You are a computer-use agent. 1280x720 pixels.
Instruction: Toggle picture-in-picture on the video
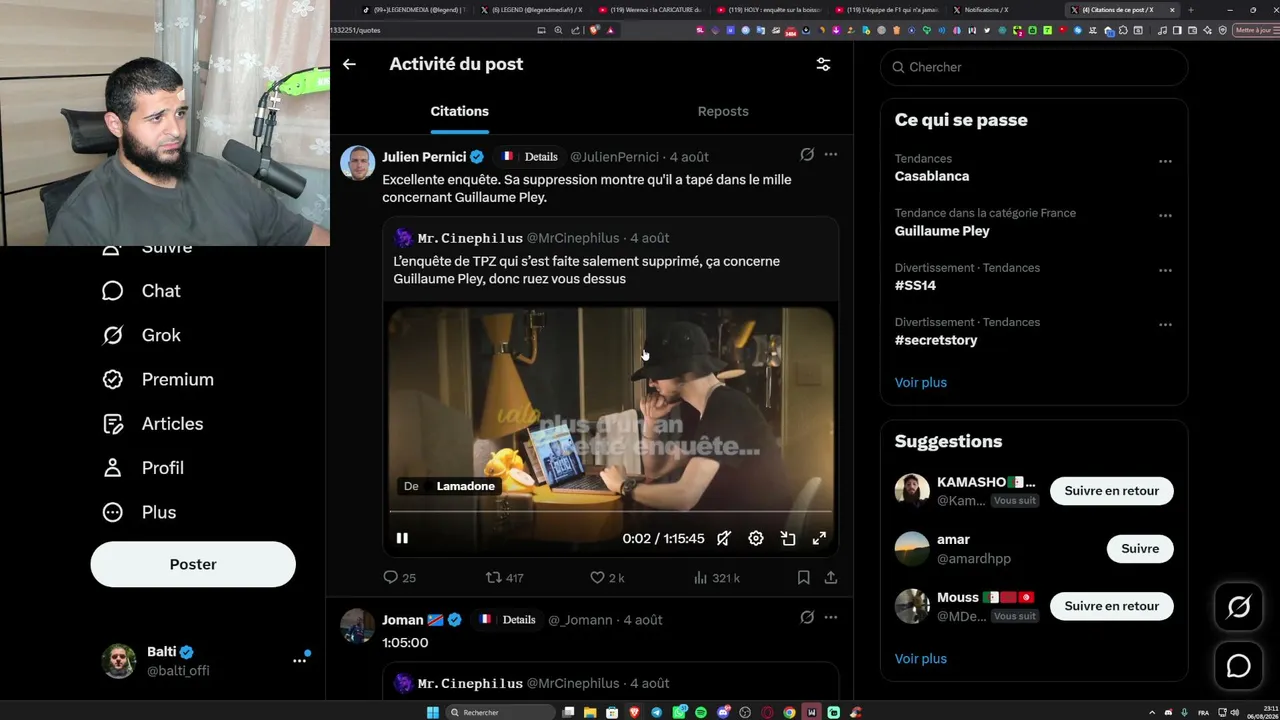pyautogui.click(x=788, y=538)
